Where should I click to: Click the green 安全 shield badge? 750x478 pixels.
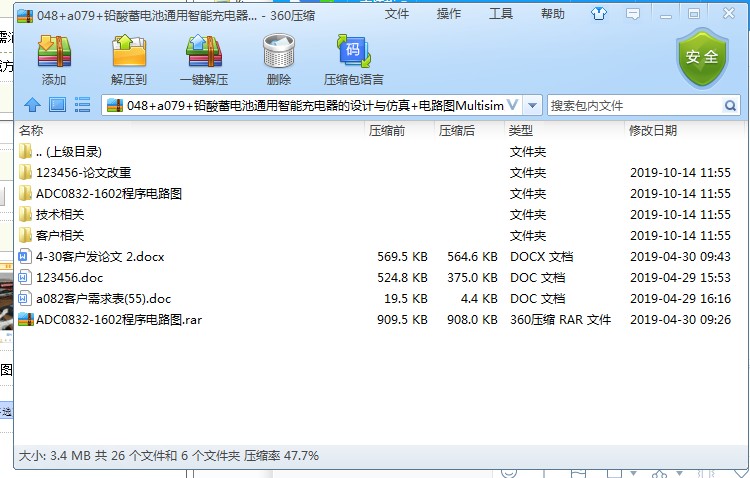pyautogui.click(x=702, y=57)
